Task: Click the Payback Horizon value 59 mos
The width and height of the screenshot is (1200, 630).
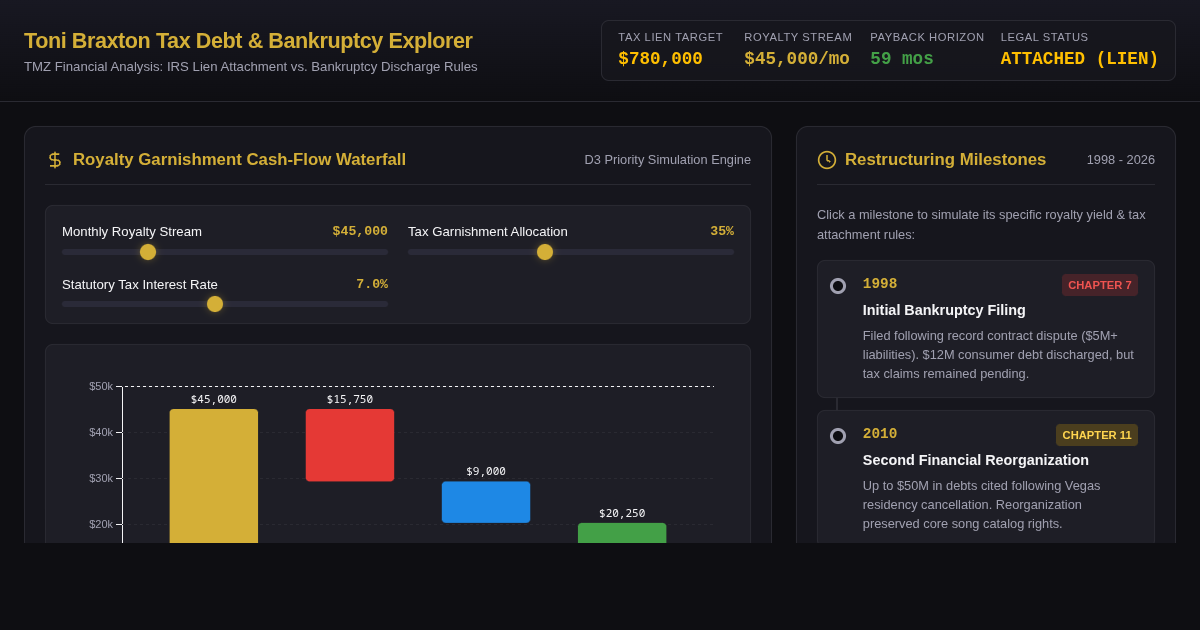Action: pyautogui.click(x=902, y=59)
